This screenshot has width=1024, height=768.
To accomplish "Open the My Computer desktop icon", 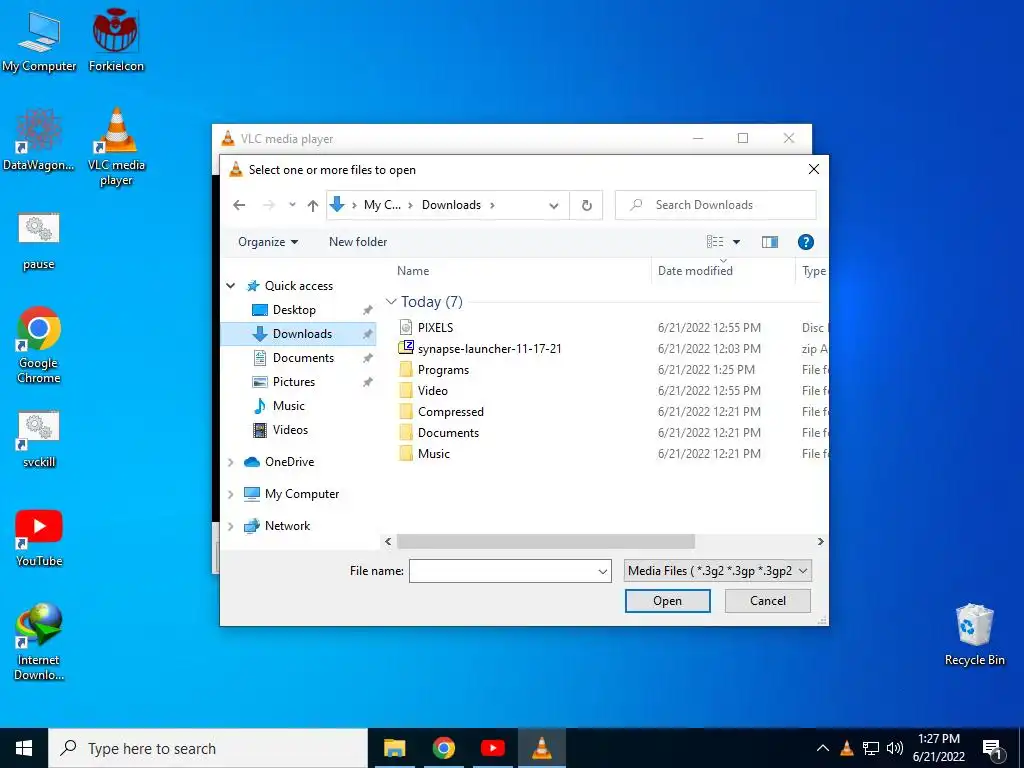I will tap(39, 40).
